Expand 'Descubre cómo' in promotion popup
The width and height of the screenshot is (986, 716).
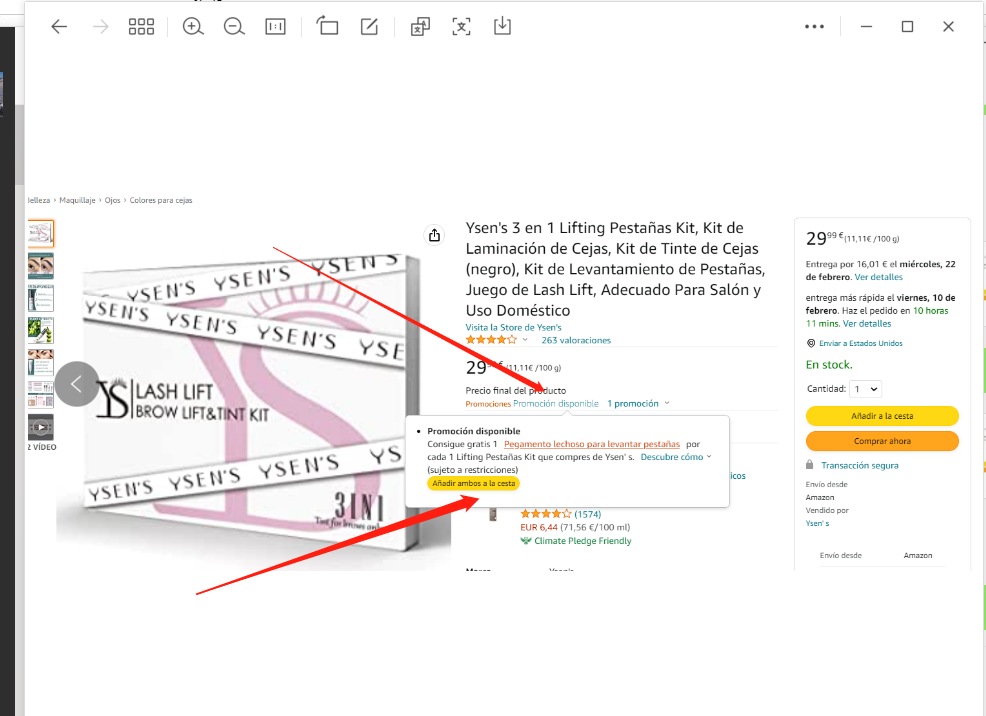[x=676, y=457]
